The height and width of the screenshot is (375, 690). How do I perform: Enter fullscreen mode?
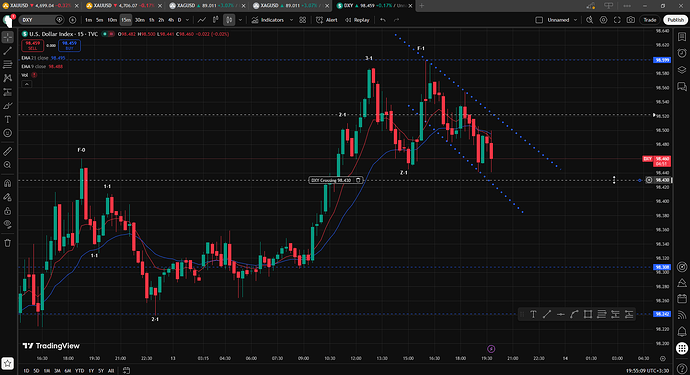617,20
